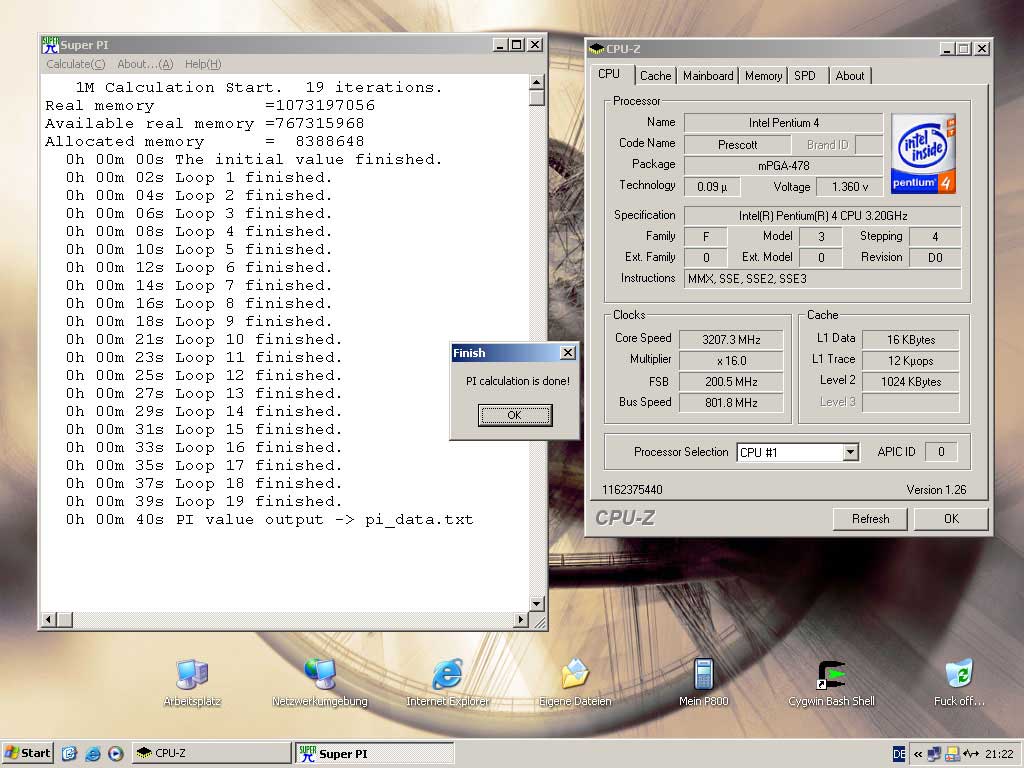Click the Core Speed value field
Image resolution: width=1024 pixels, height=768 pixels.
tap(731, 339)
